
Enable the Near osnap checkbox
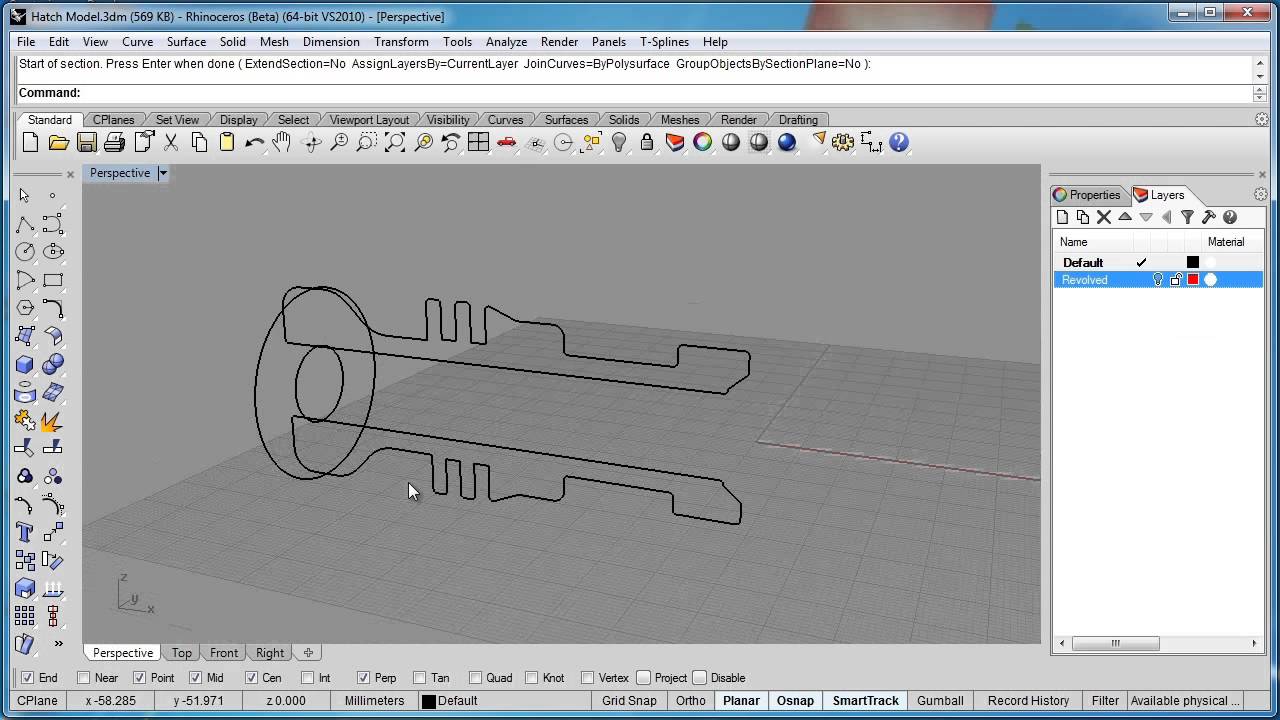tap(84, 678)
